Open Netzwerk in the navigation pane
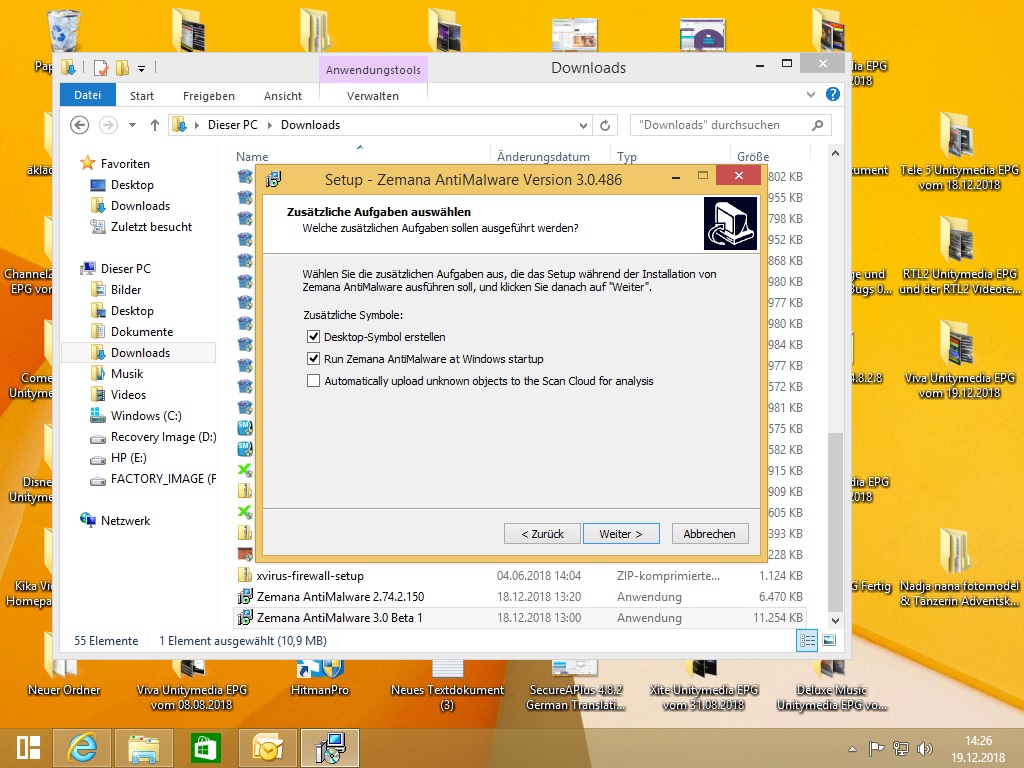The height and width of the screenshot is (768, 1024). (125, 520)
